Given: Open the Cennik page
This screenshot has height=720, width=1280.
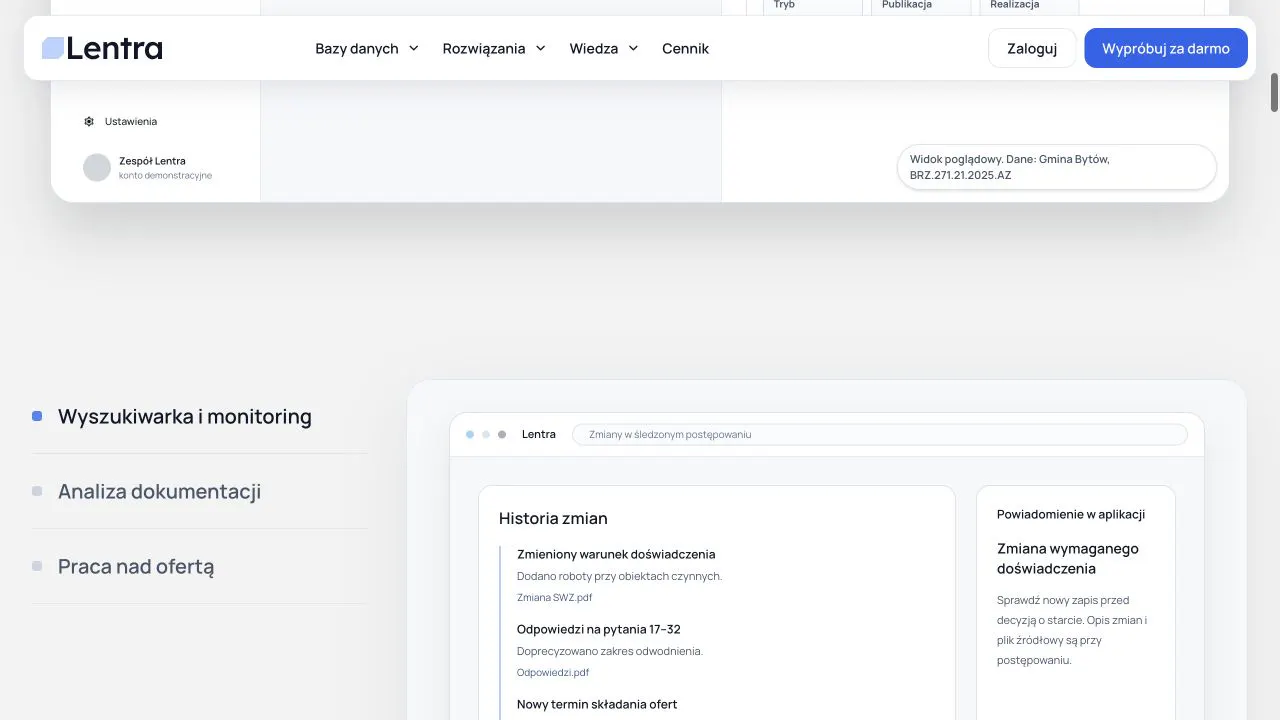Looking at the screenshot, I should point(685,48).
